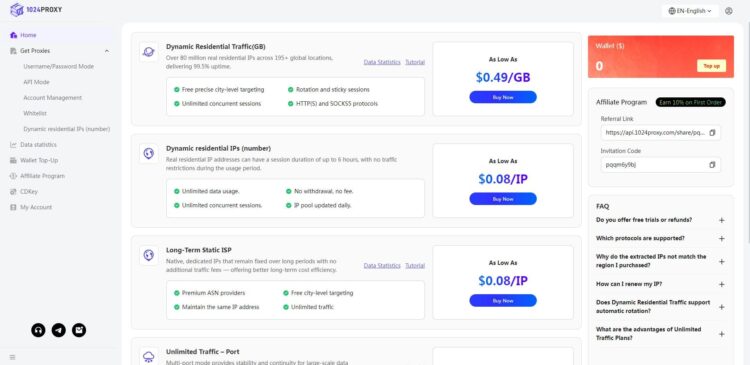Screen dimensions: 750x365
Task: Go to Home in the sidebar
Action: pyautogui.click(x=28, y=35)
